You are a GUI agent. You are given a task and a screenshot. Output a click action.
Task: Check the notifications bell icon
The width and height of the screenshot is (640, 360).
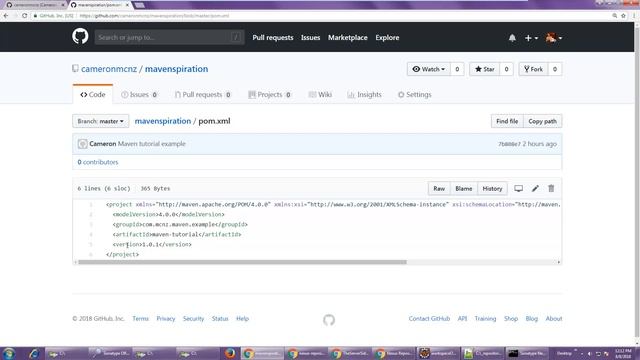(512, 38)
